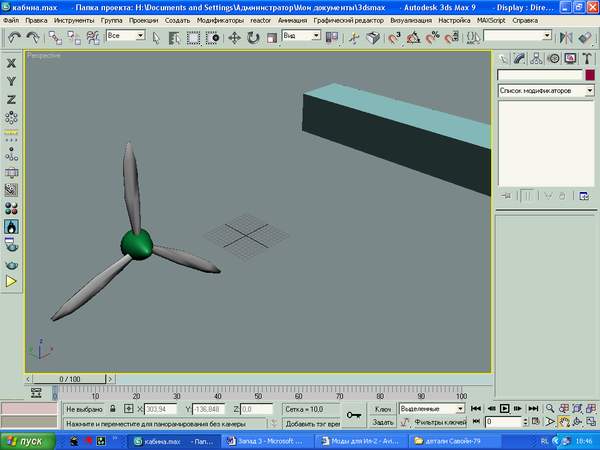Open the 'Выделенные' key target dropdown

432,409
